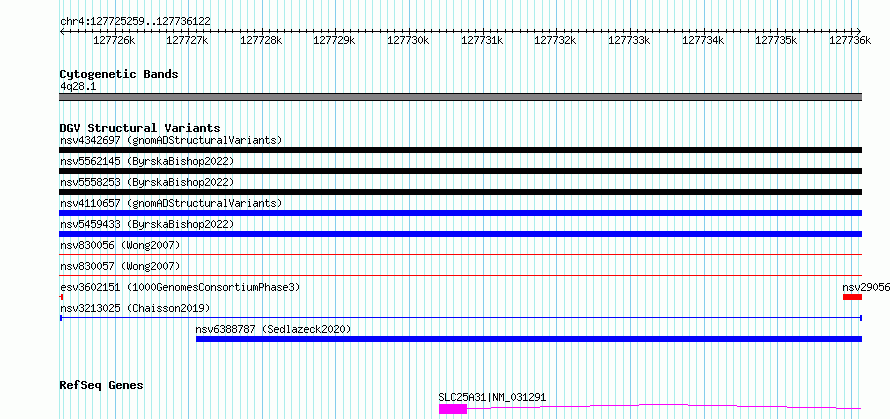Screen dimensions: 890x419
Task: Open the nsv6388787 (Sedlazeck2020) label
Action: coord(274,329)
